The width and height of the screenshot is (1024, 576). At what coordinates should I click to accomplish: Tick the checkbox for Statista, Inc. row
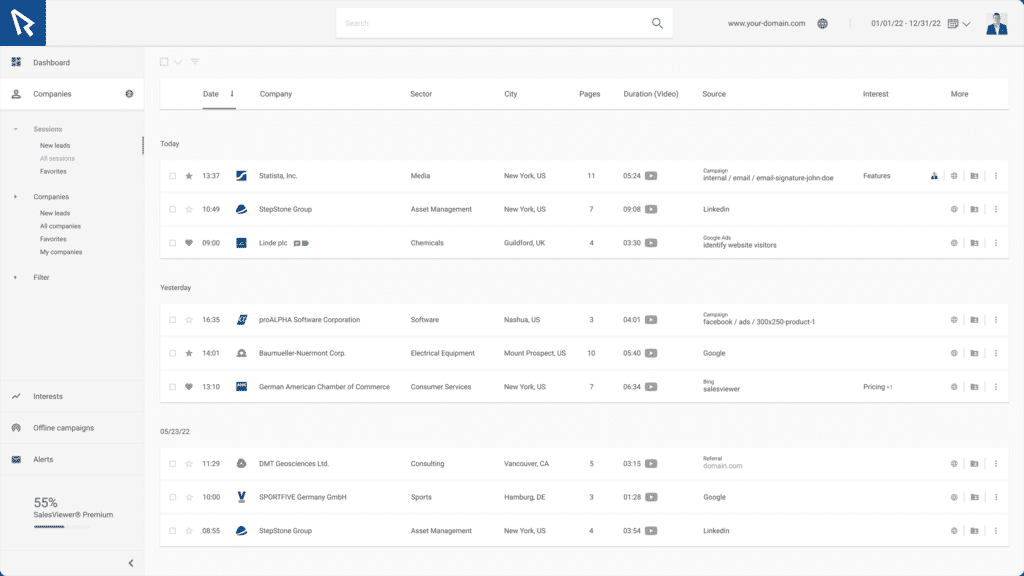point(172,176)
